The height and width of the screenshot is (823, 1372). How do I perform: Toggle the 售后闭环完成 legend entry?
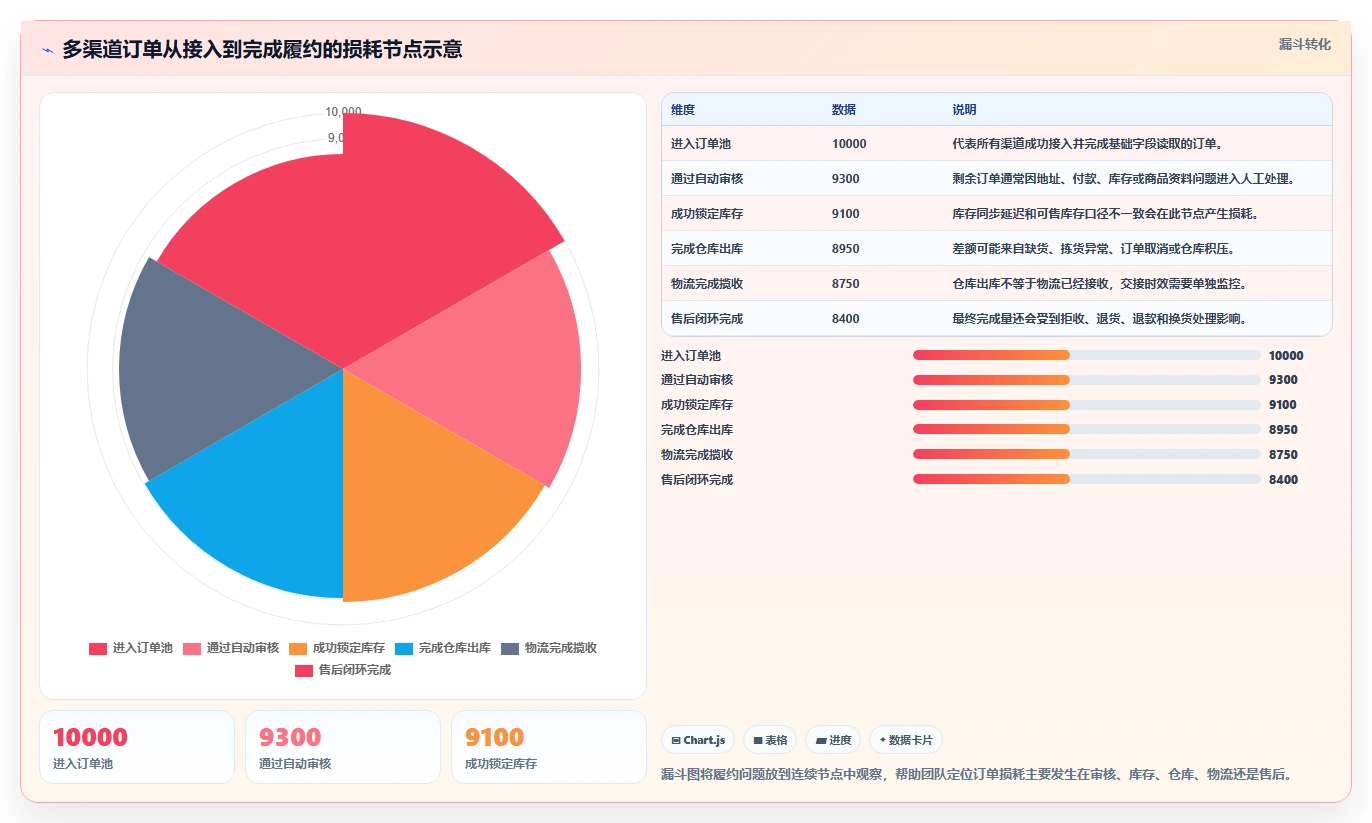point(343,670)
